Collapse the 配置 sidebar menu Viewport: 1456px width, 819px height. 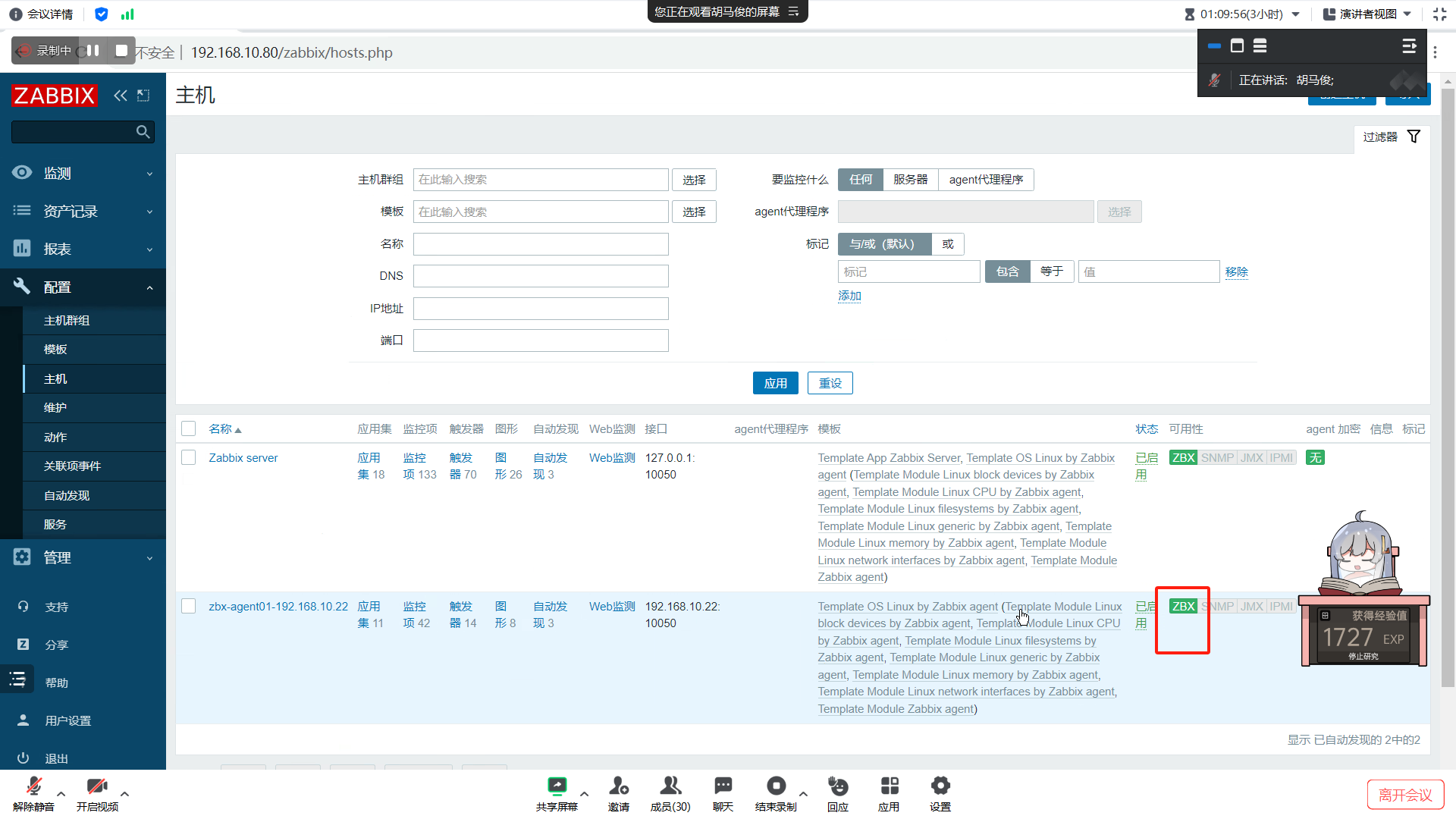[83, 287]
